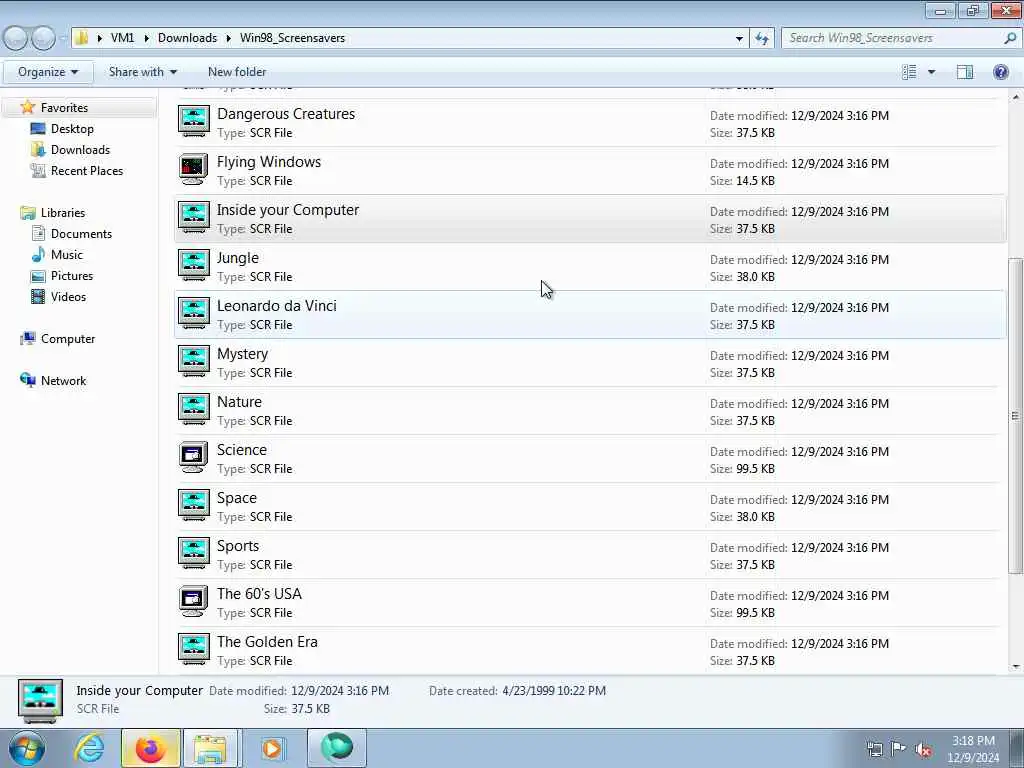Click the teal globe app on taskbar
1024x768 pixels.
coord(336,748)
